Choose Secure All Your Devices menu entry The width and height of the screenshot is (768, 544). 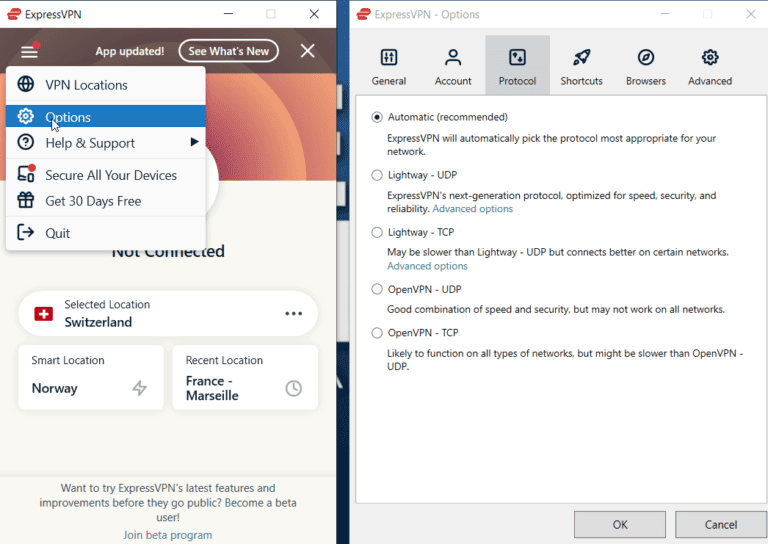click(106, 175)
